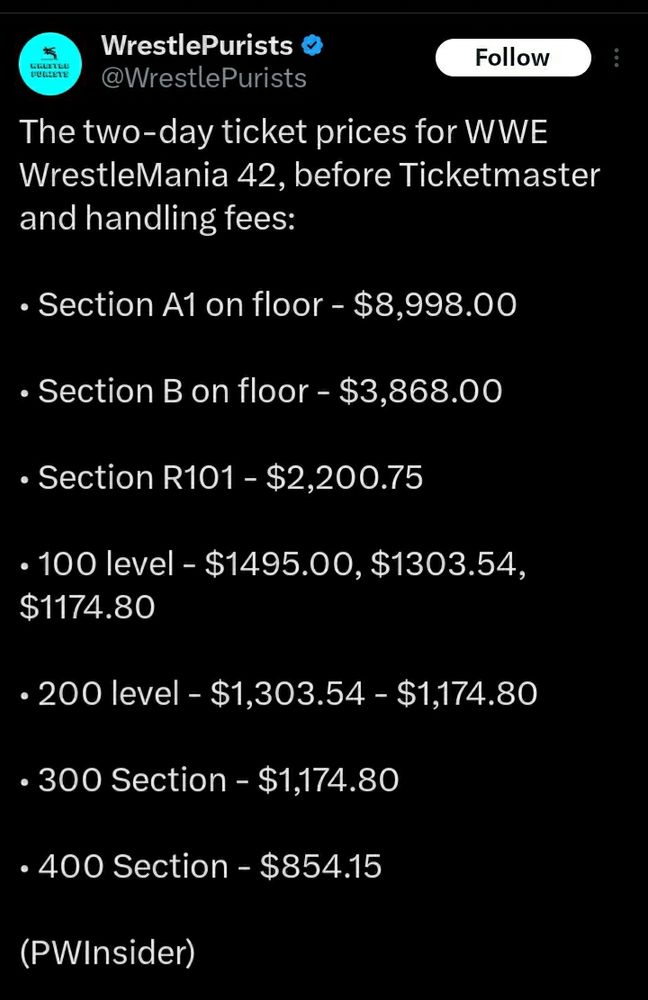Click the WrestleMania 42 text

point(152,175)
